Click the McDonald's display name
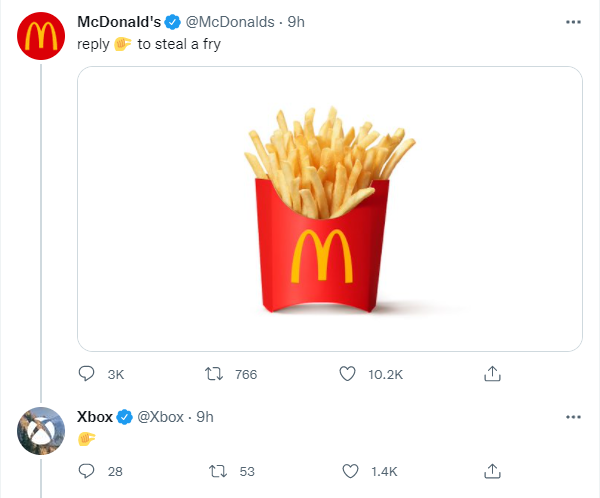 pos(119,22)
